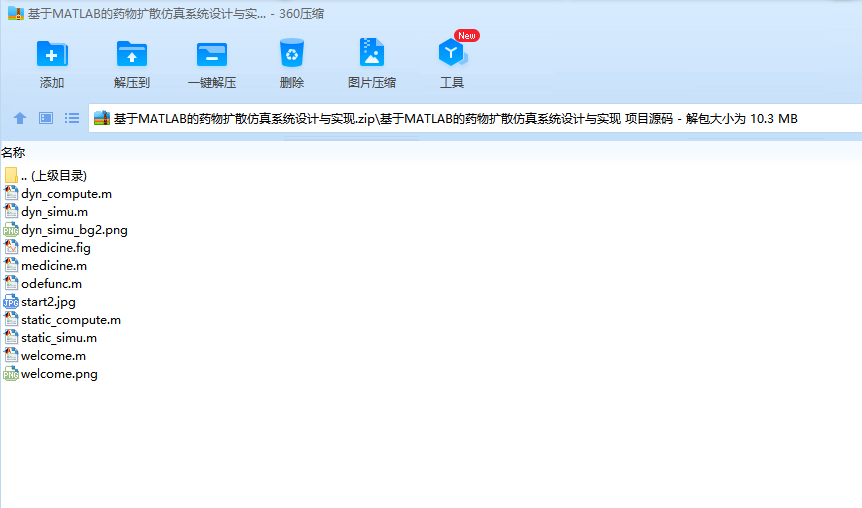The width and height of the screenshot is (862, 508).
Task: Select the '.. (上级目录)' entry
Action: 54,175
